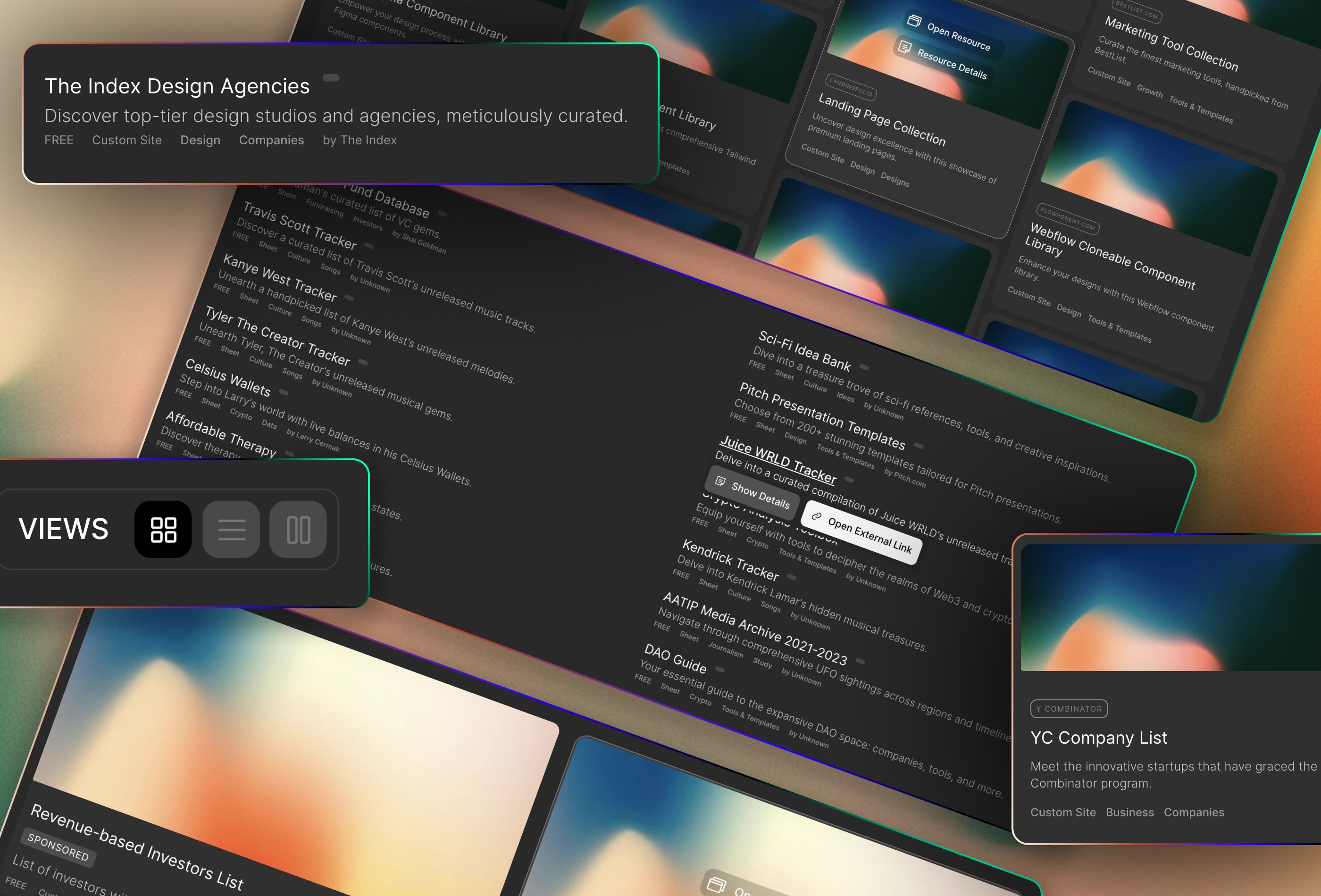The image size is (1321, 896).
Task: Open the Marketing Tool Collection card title
Action: coord(1171,44)
